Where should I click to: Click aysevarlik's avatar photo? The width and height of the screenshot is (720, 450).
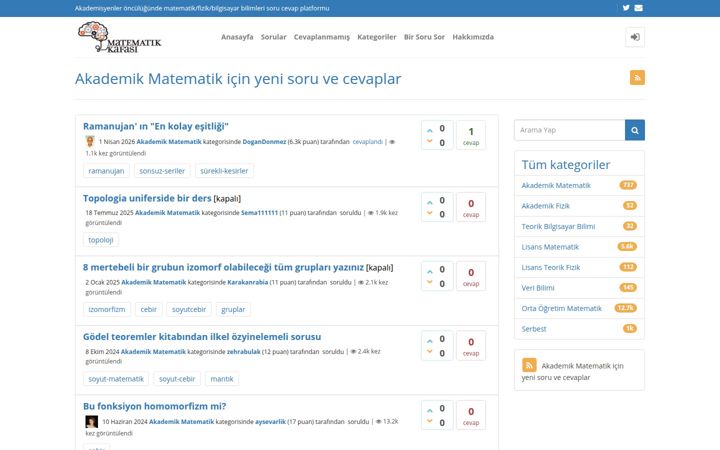(91, 422)
